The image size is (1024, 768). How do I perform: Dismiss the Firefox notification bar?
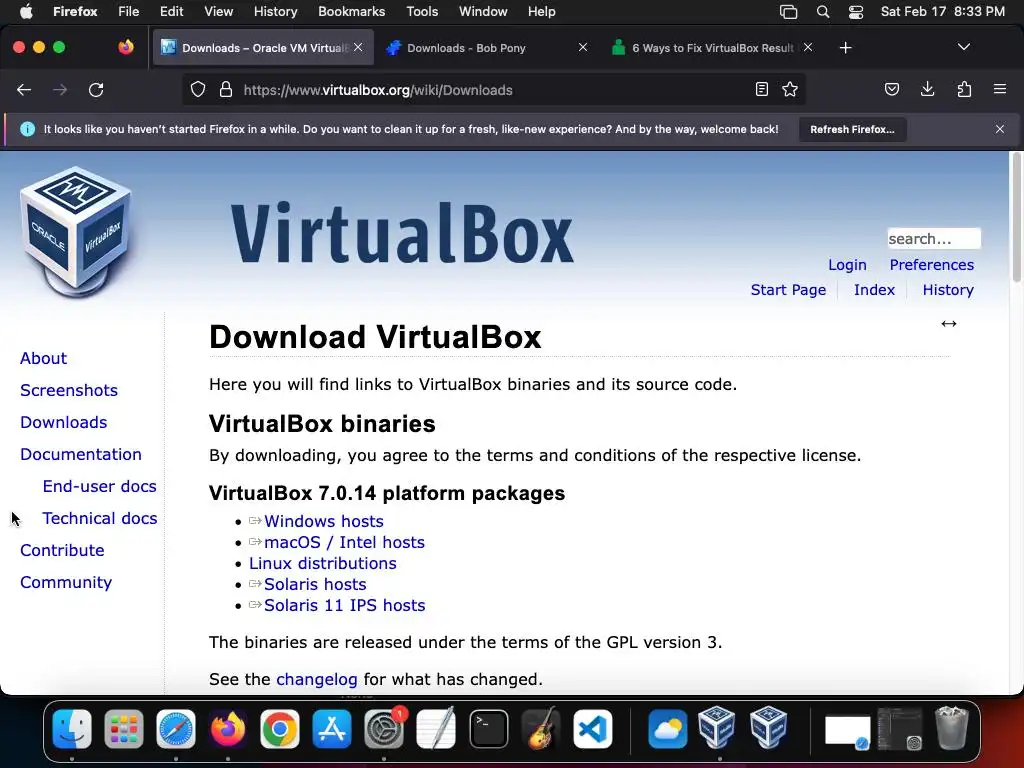click(1000, 129)
